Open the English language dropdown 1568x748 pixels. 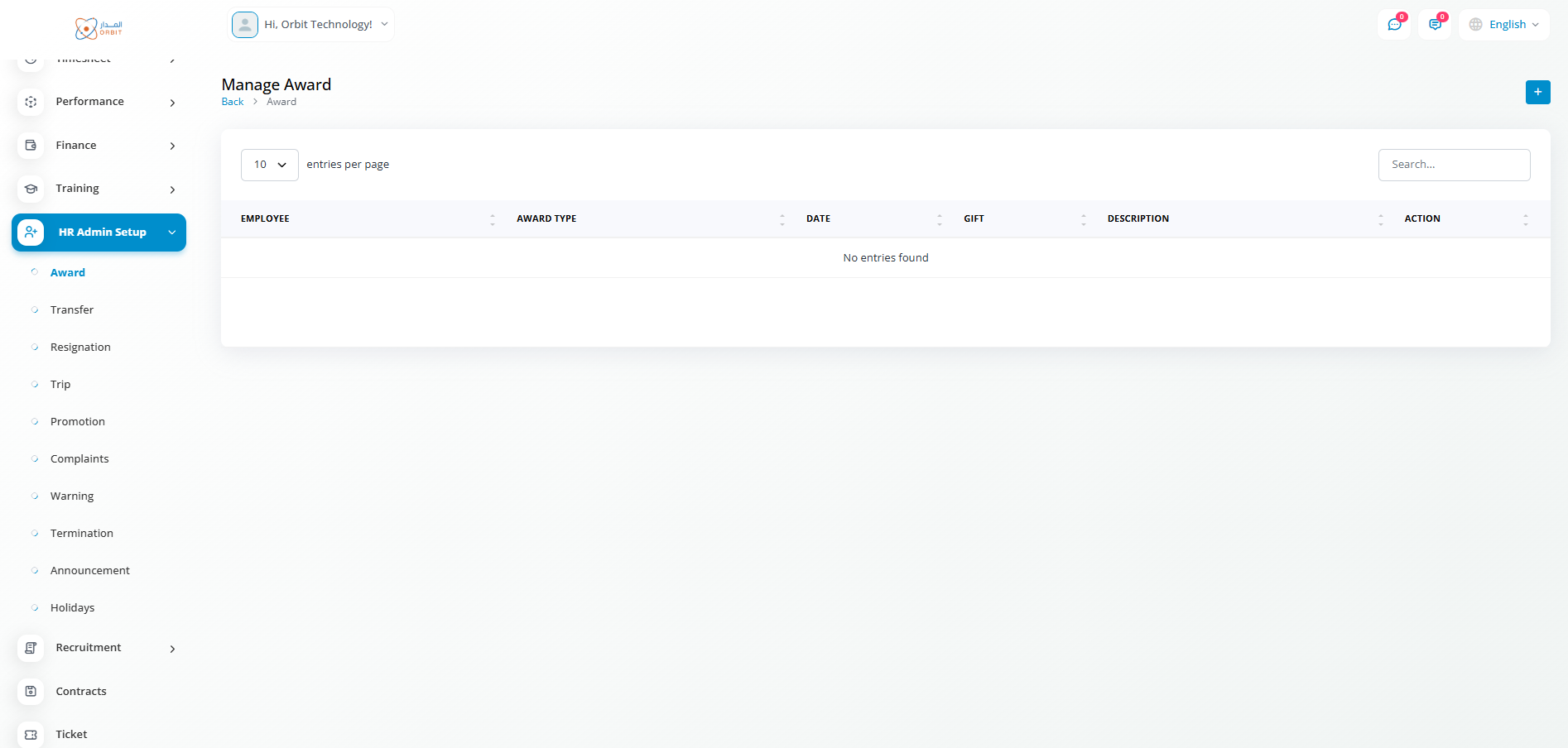click(x=1504, y=25)
